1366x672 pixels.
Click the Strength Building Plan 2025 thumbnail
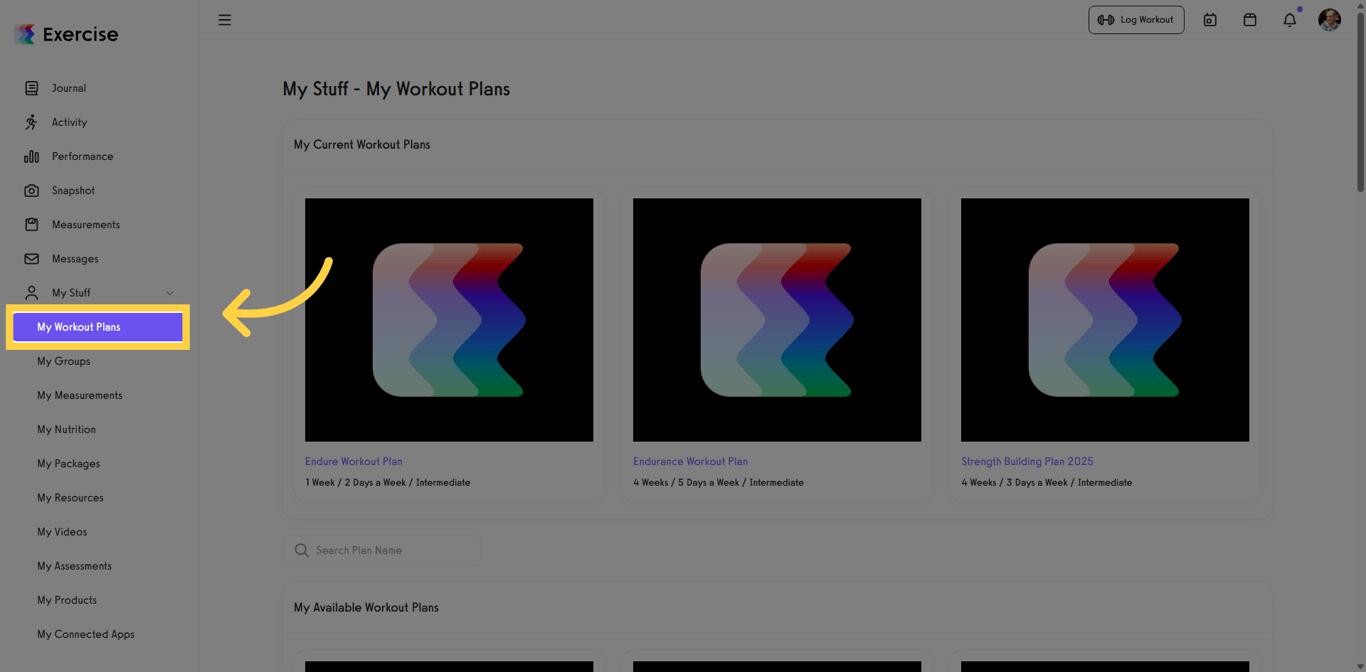point(1105,320)
